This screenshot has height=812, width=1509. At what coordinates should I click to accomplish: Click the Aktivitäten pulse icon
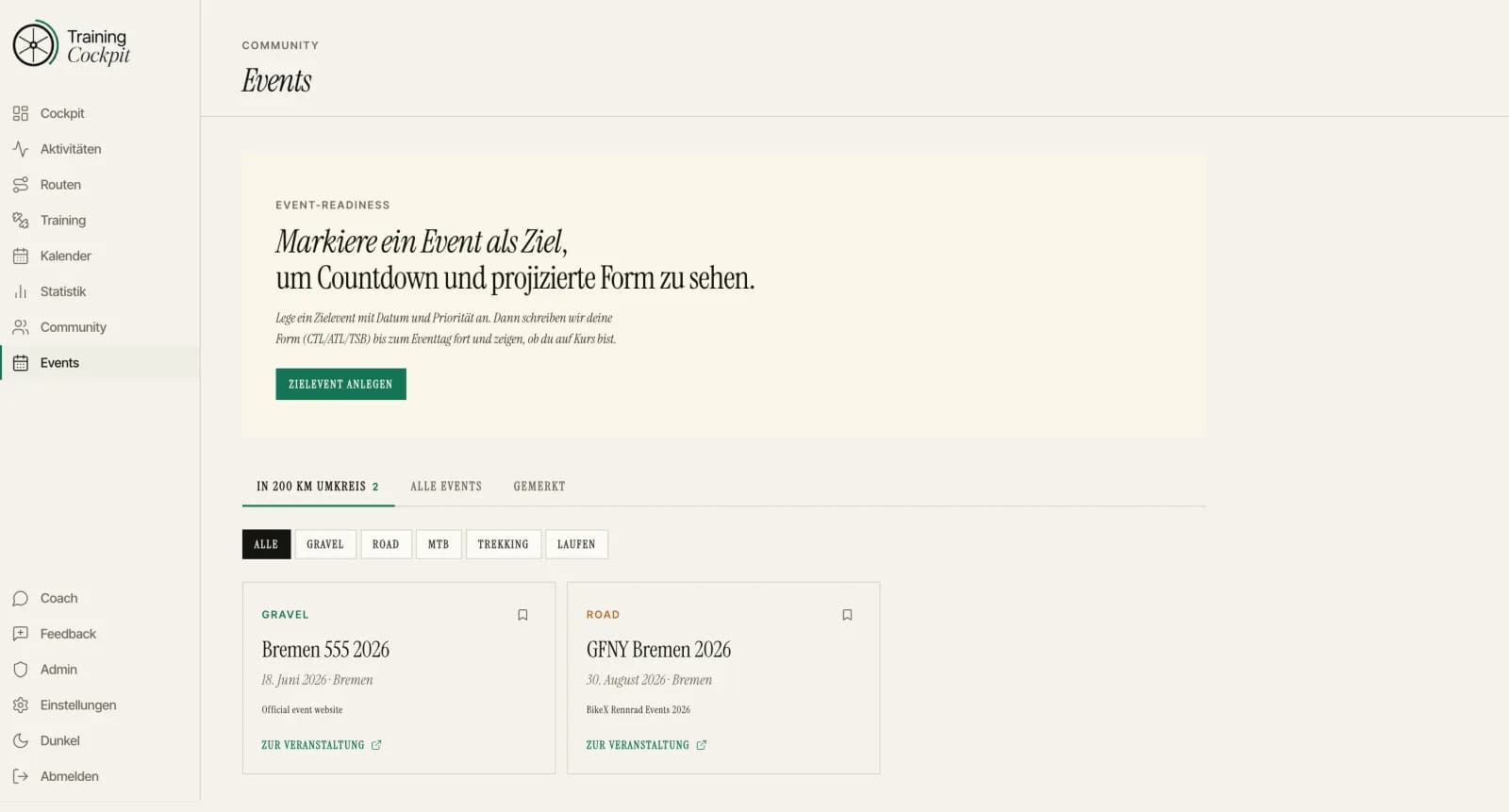21,149
